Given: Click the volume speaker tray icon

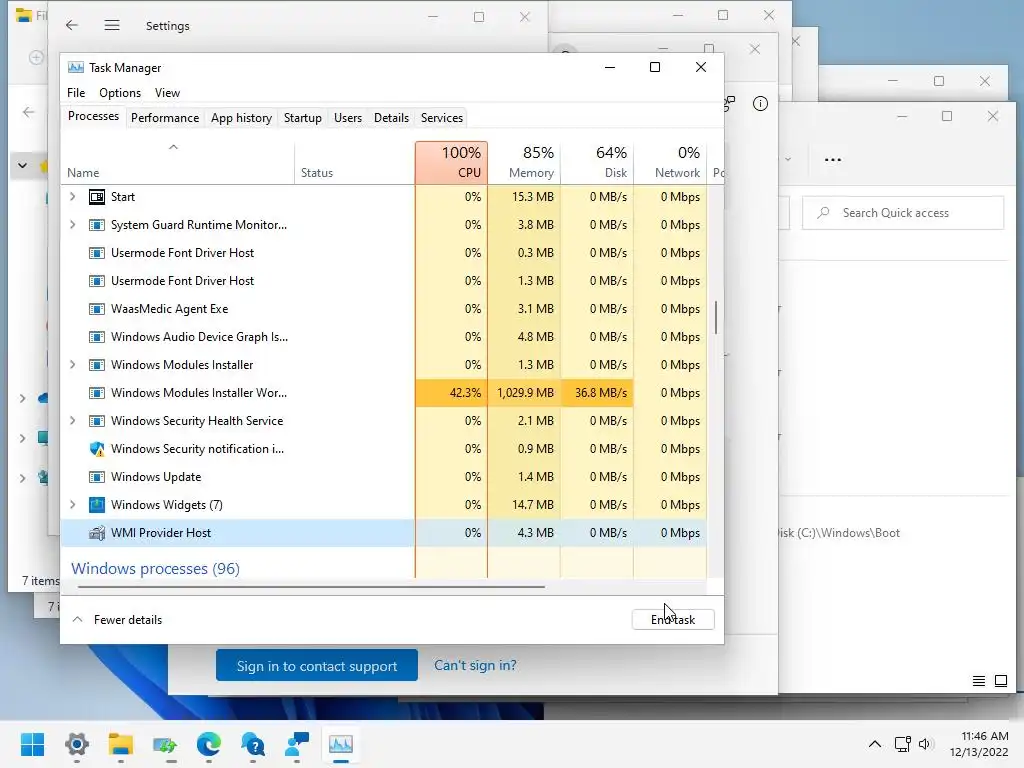Looking at the screenshot, I should coord(925,744).
